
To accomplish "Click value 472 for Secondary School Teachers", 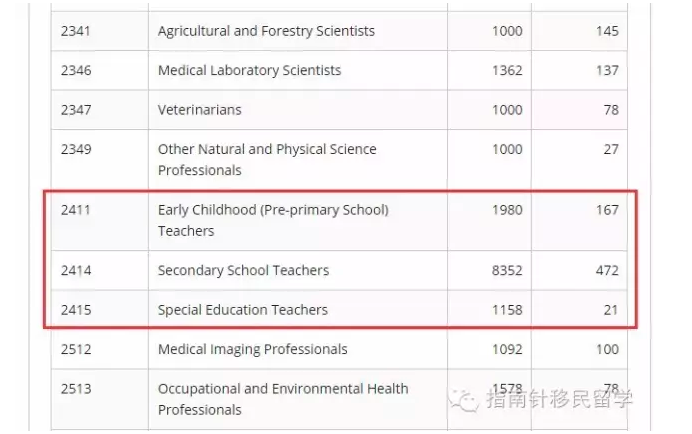I will (607, 270).
